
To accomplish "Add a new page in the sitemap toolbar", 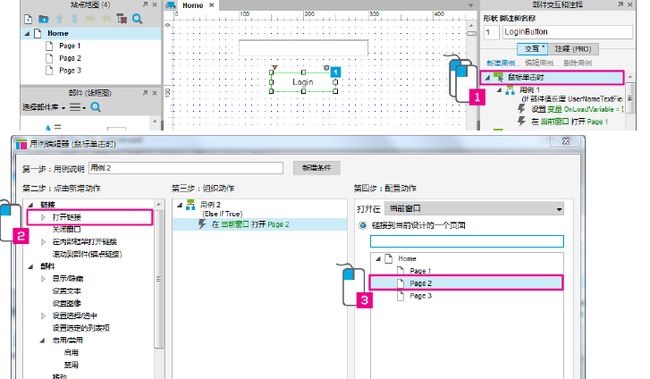I will click(28, 19).
